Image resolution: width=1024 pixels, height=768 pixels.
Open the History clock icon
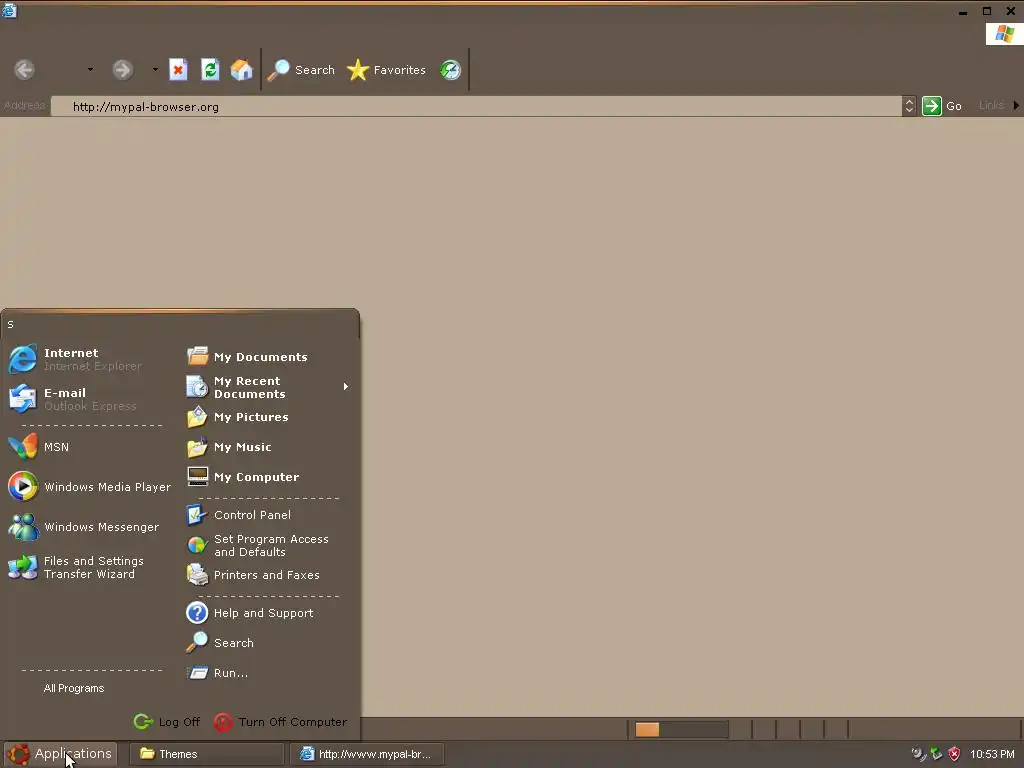point(450,69)
